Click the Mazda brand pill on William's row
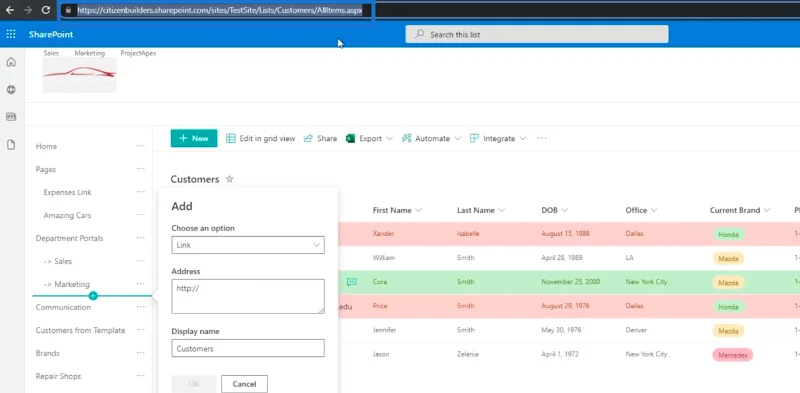The image size is (800, 393). point(729,258)
